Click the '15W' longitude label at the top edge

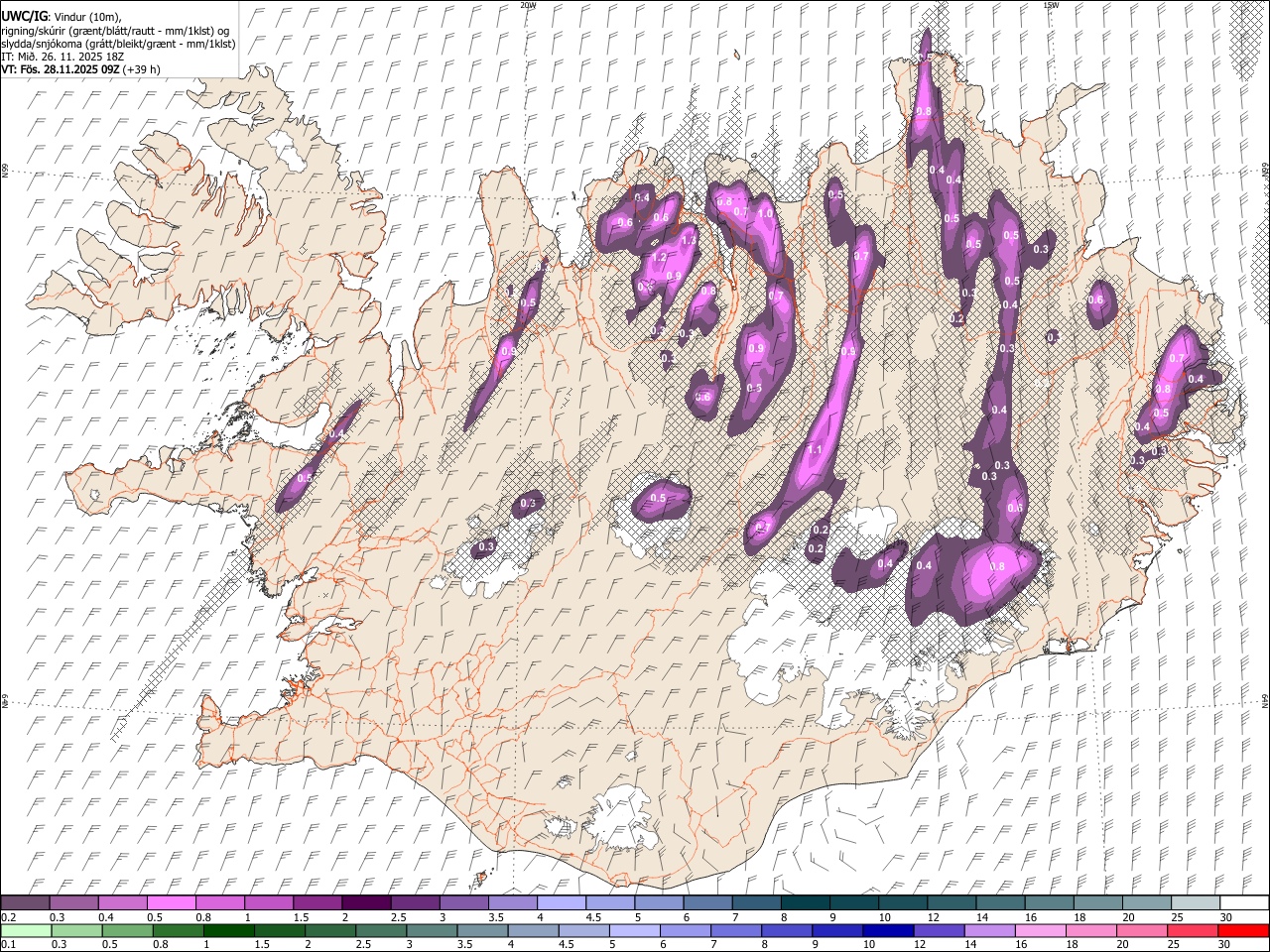coord(1050,5)
